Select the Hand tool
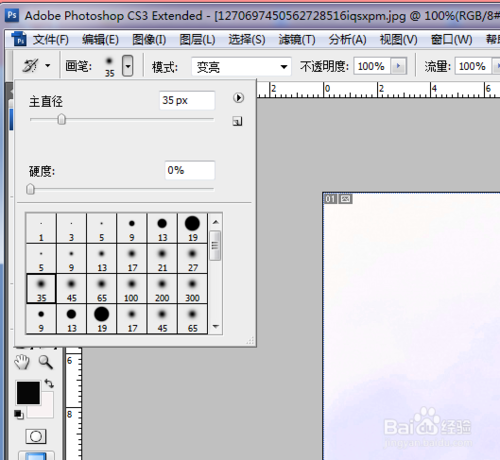500x460 pixels. pyautogui.click(x=22, y=362)
